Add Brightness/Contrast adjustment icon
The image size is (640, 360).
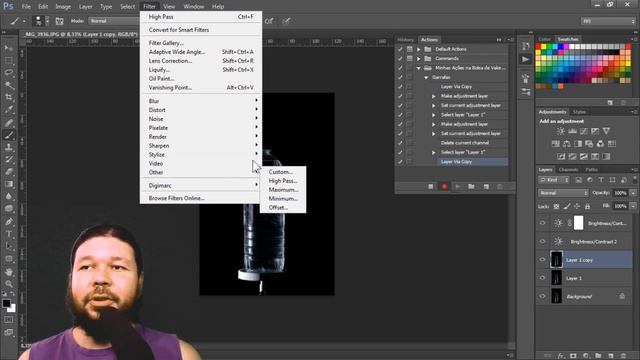(x=561, y=131)
